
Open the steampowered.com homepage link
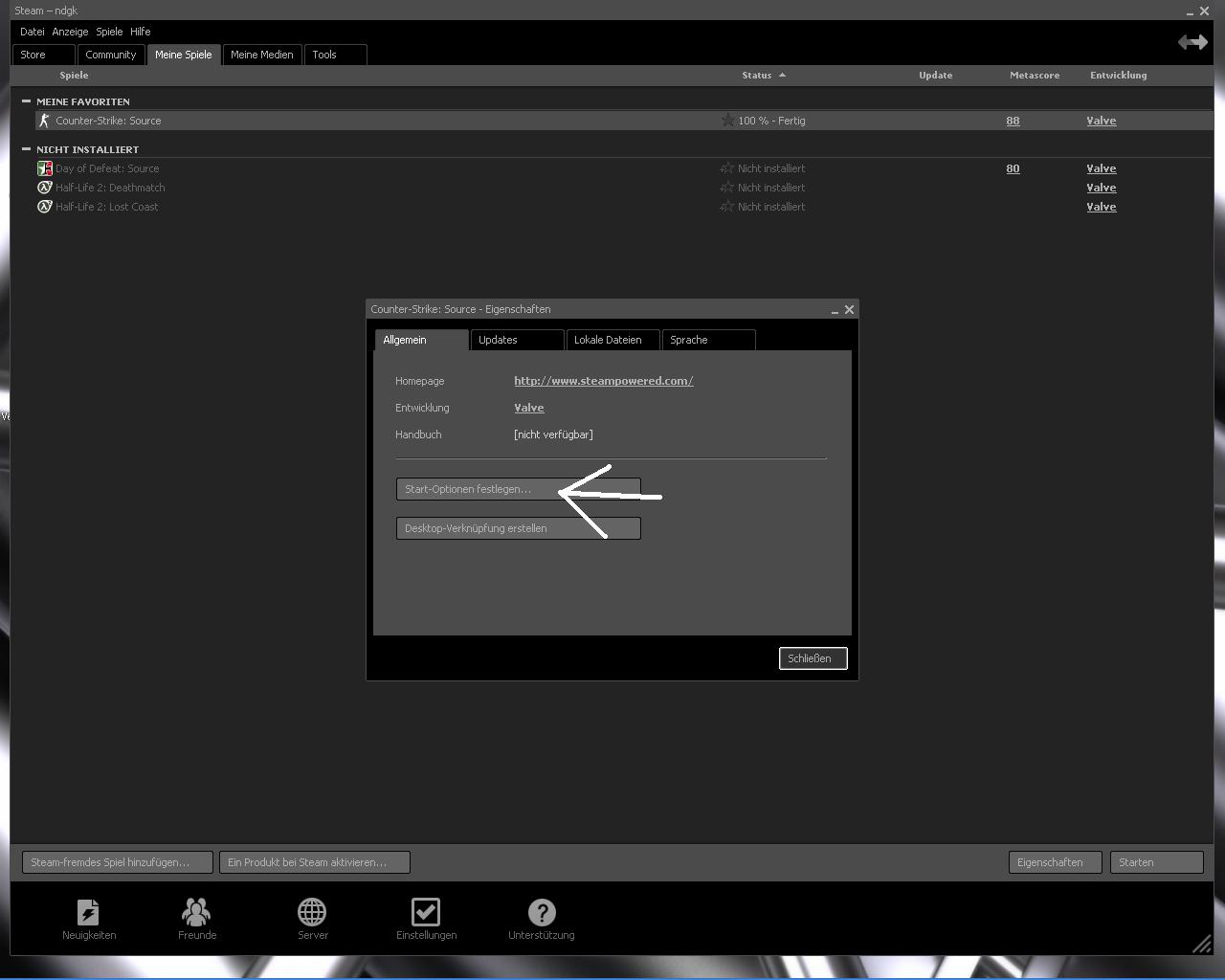[x=603, y=381]
